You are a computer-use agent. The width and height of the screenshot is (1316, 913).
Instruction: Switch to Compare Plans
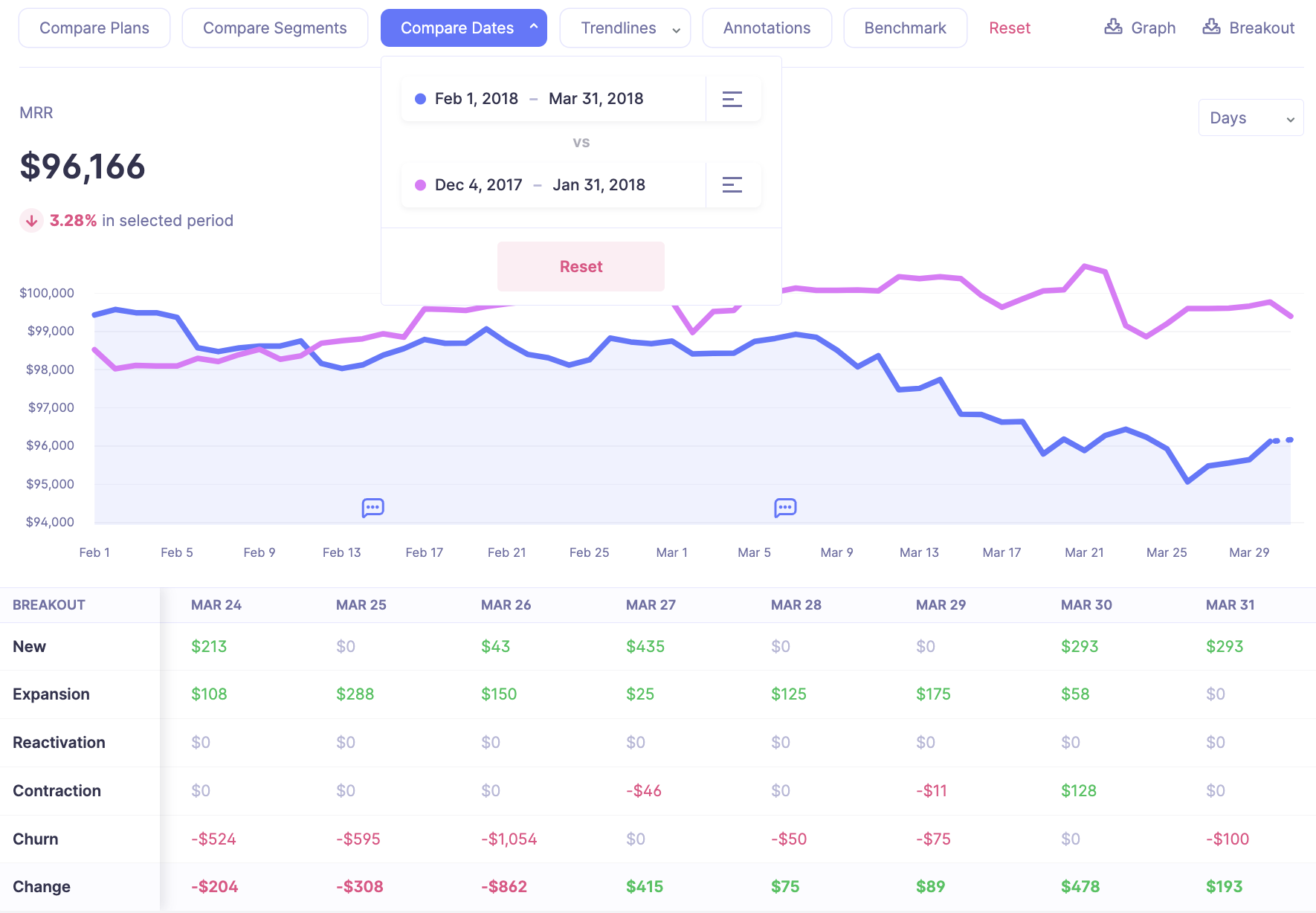[x=94, y=28]
